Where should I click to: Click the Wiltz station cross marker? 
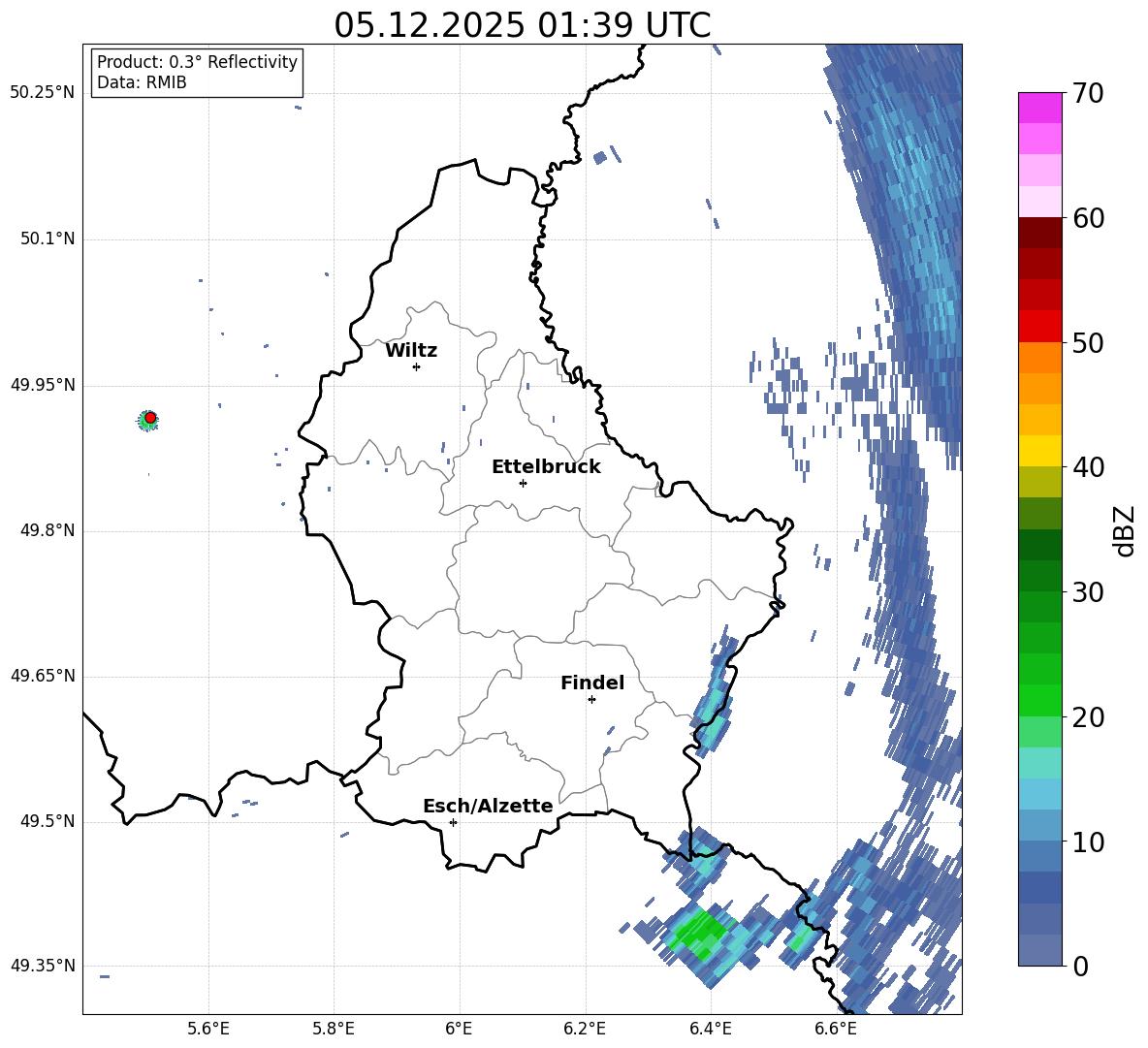pyautogui.click(x=417, y=366)
